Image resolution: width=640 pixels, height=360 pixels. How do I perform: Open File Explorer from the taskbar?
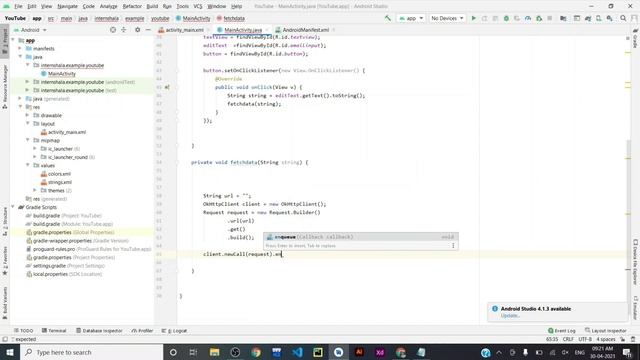pos(215,352)
